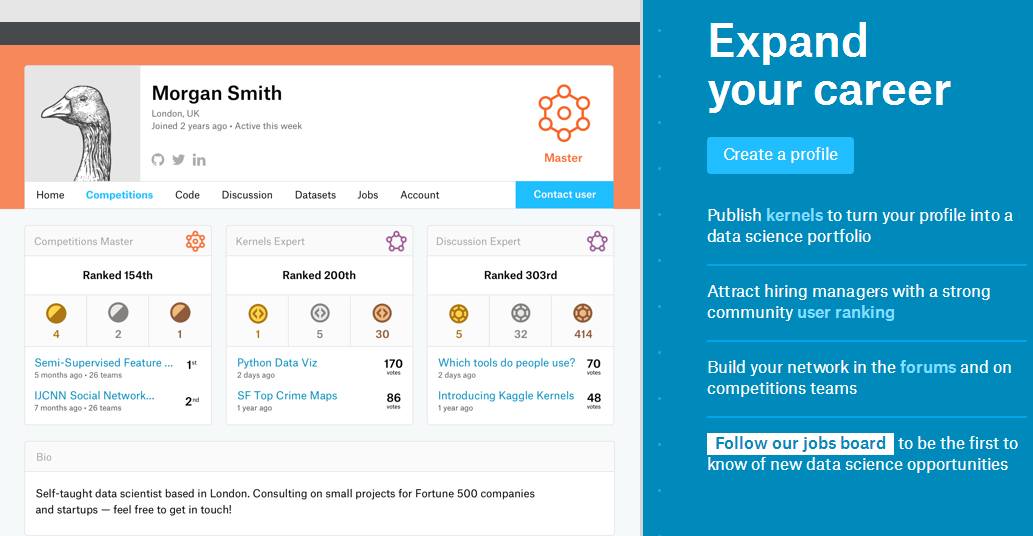Viewport: 1033px width, 536px height.
Task: Go to the Discussion tab
Action: 247,195
